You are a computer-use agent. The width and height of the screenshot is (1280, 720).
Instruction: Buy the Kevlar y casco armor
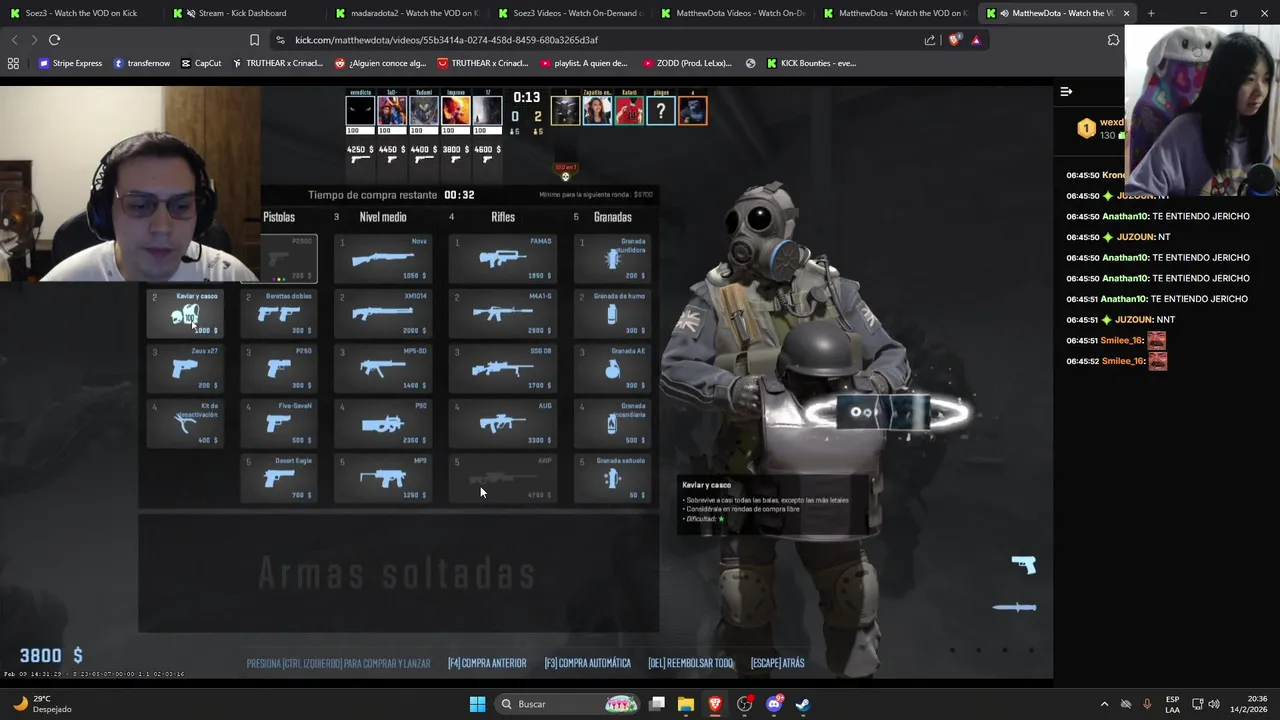185,313
